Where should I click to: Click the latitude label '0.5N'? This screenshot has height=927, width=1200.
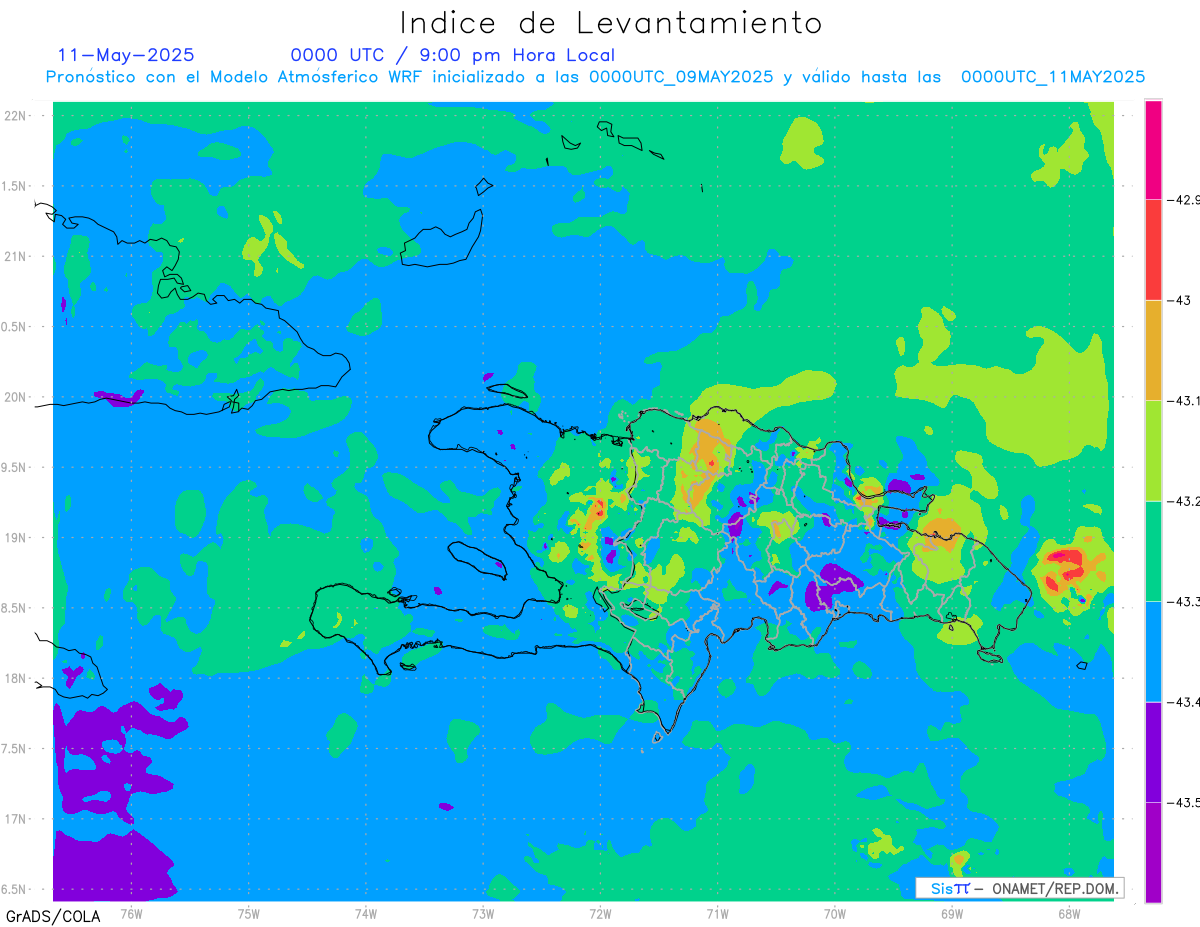tap(15, 327)
